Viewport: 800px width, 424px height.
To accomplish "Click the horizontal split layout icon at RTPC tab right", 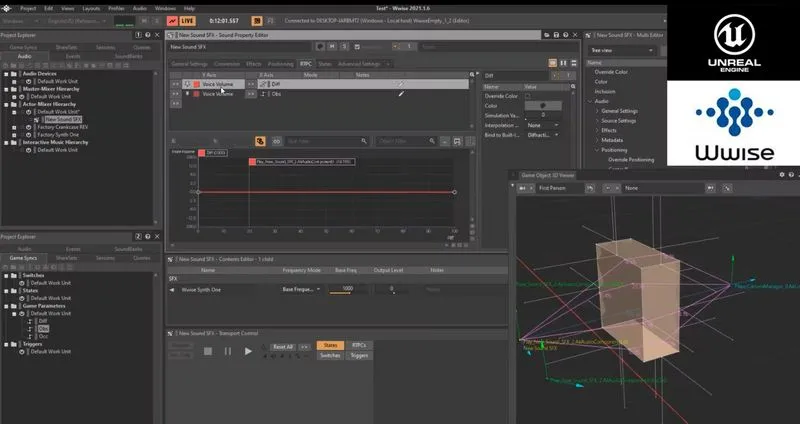I will [573, 63].
